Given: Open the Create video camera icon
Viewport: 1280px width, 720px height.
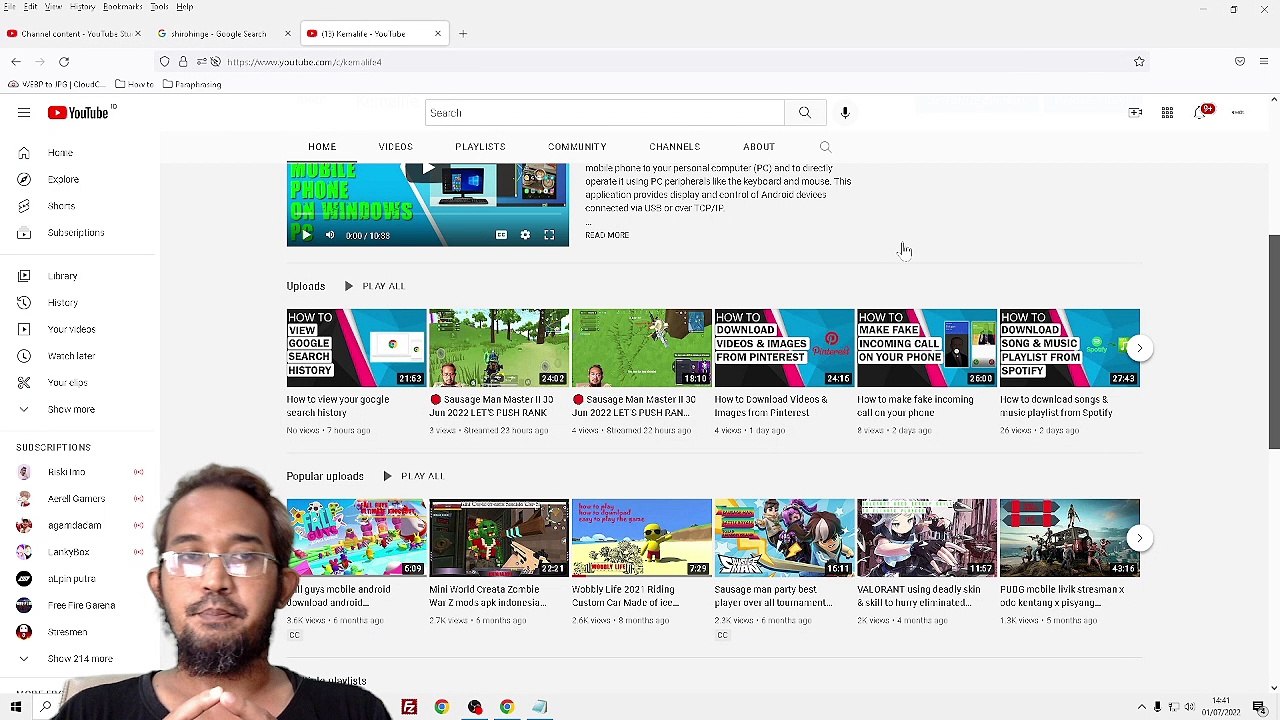Looking at the screenshot, I should (1135, 113).
